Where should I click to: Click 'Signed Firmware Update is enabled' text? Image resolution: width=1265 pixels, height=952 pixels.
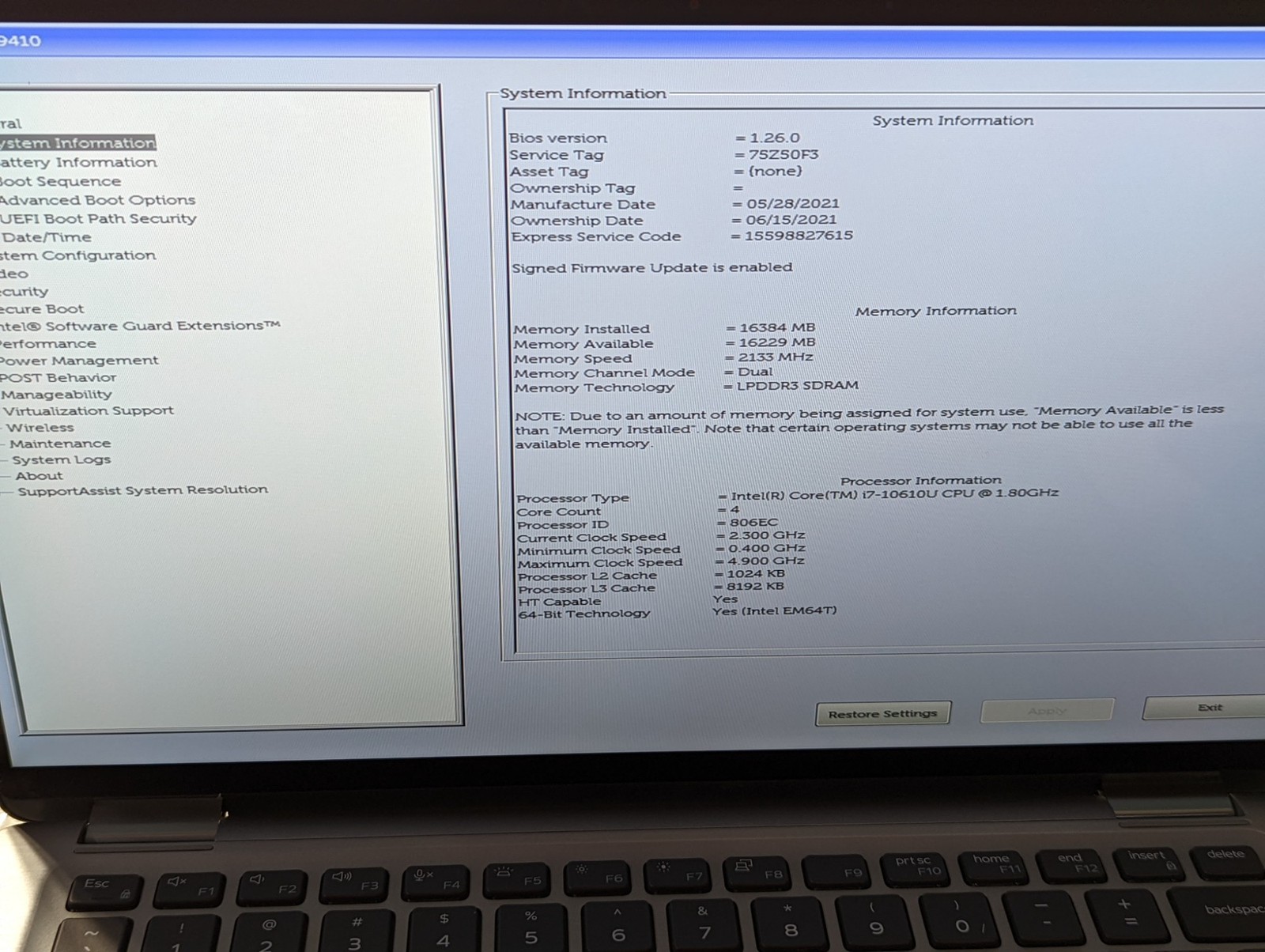point(651,268)
